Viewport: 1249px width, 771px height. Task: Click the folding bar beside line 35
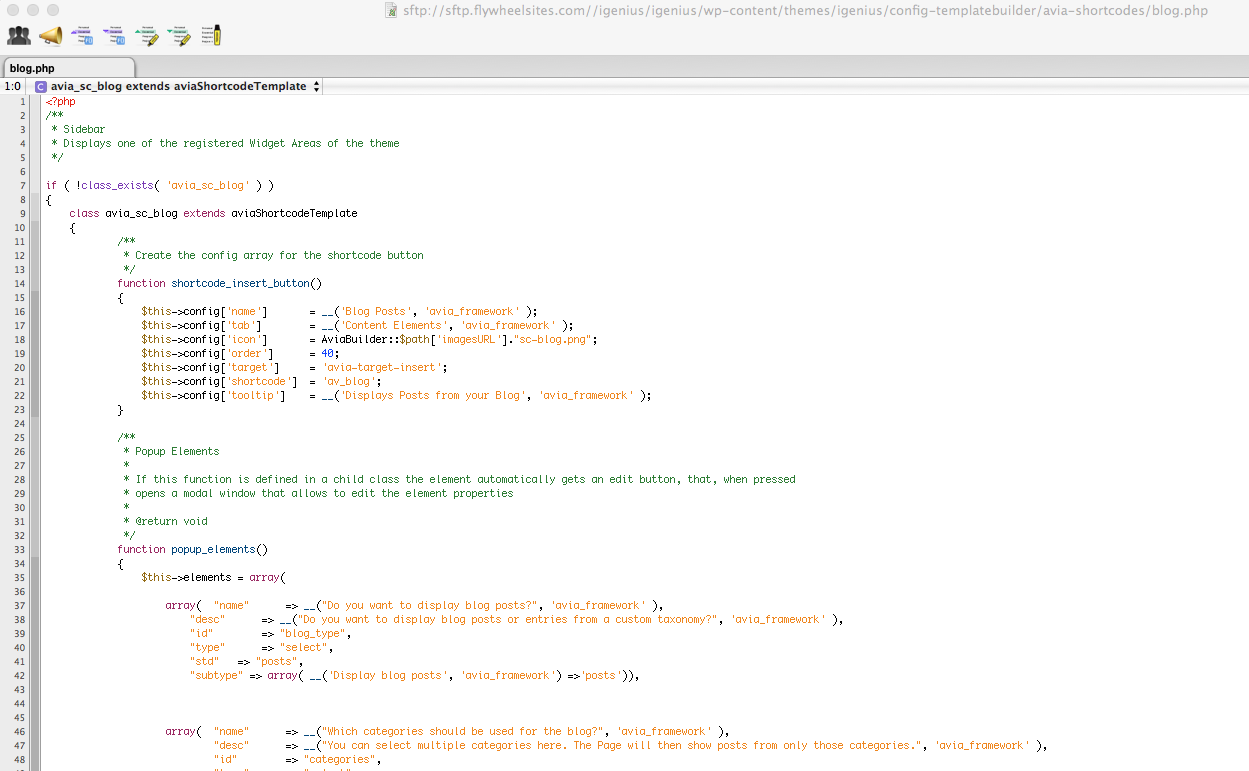coord(35,577)
